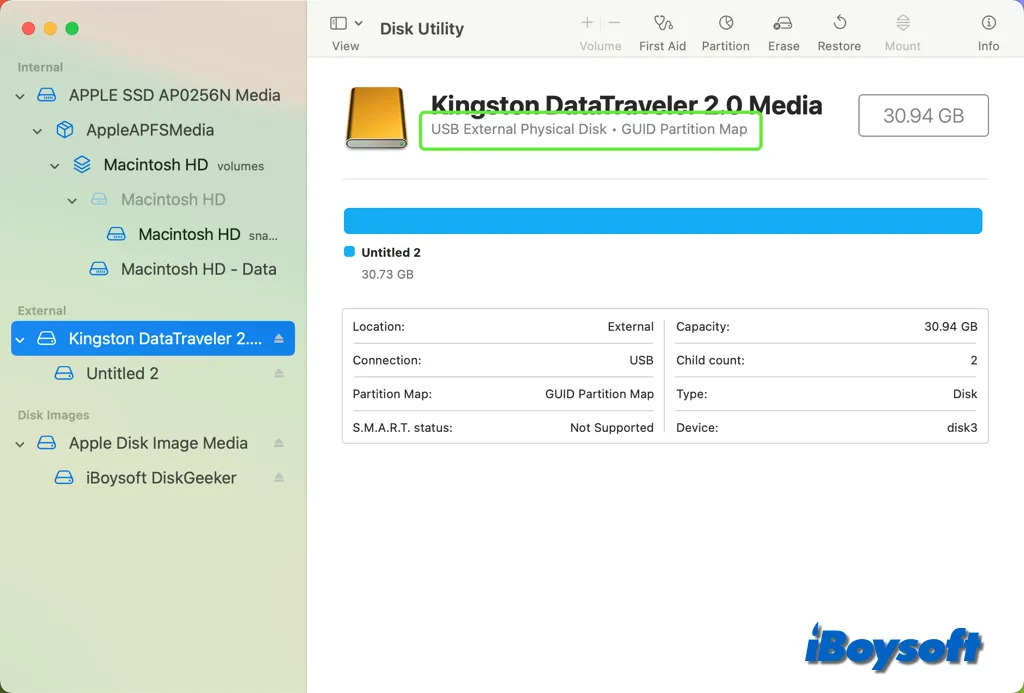Eject the Kingston DataTraveler drive

coord(279,338)
